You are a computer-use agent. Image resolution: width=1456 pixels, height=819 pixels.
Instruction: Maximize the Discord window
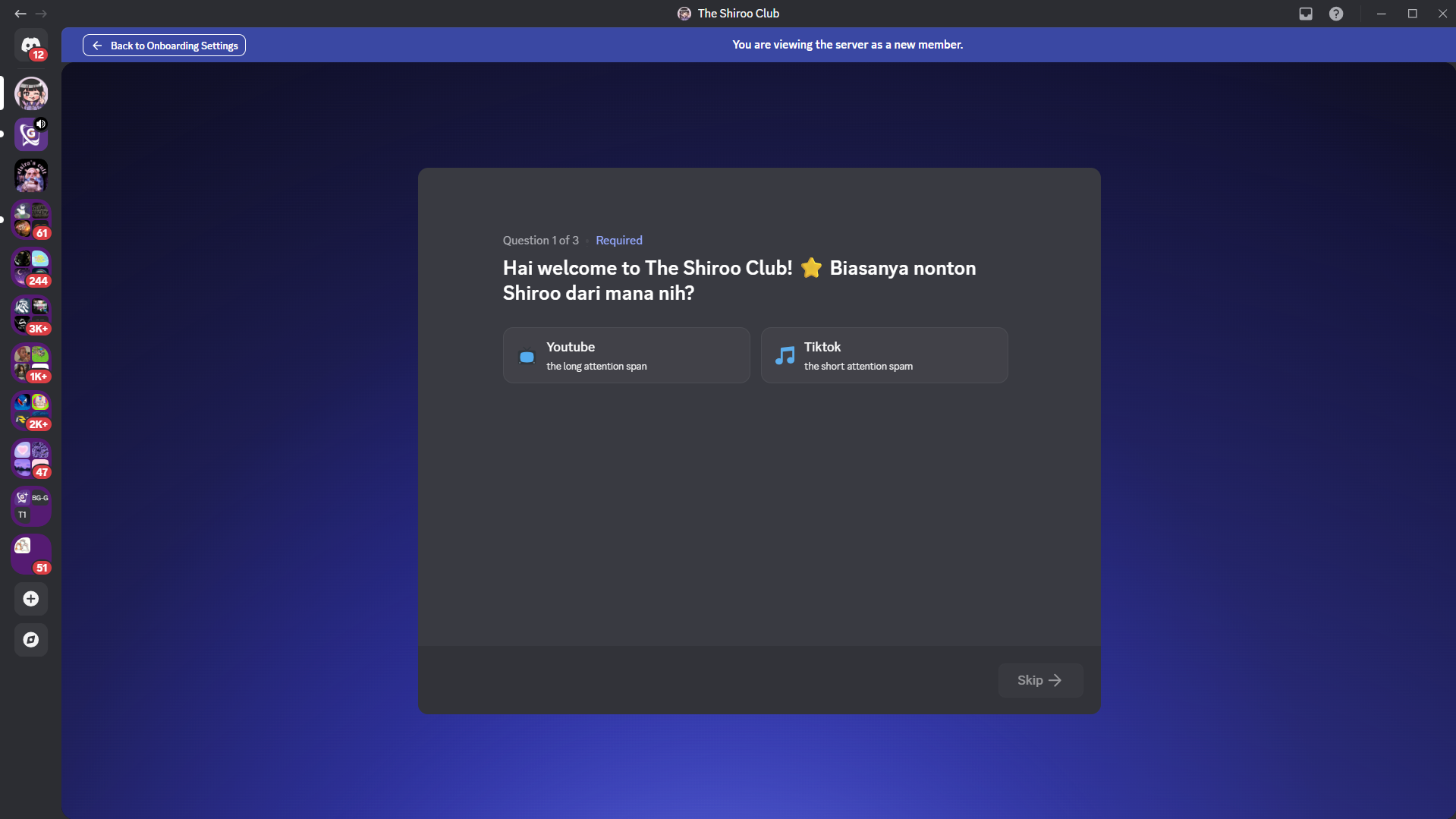(x=1412, y=14)
